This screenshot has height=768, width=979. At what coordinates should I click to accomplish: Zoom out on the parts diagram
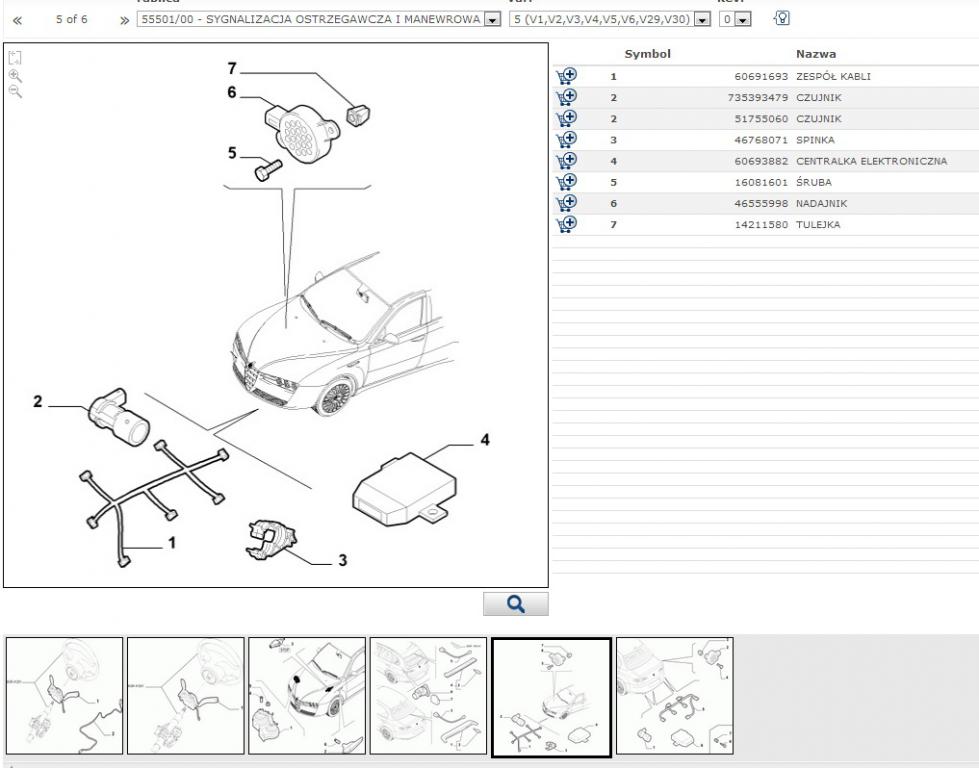click(15, 92)
